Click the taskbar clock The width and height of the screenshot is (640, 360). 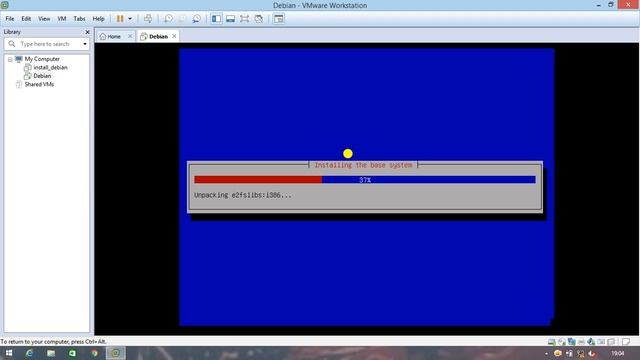point(618,353)
